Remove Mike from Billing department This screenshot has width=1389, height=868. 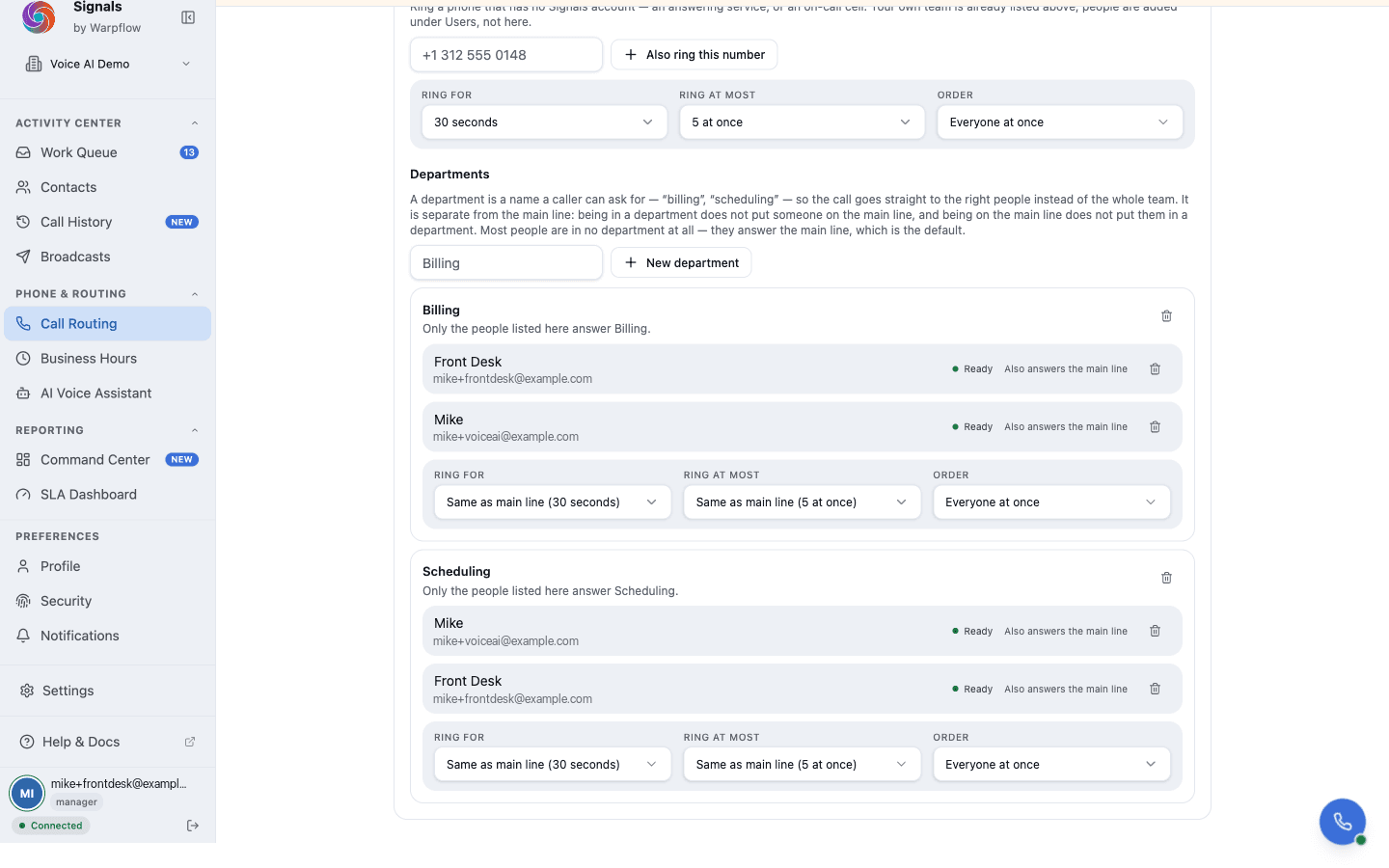(1155, 427)
